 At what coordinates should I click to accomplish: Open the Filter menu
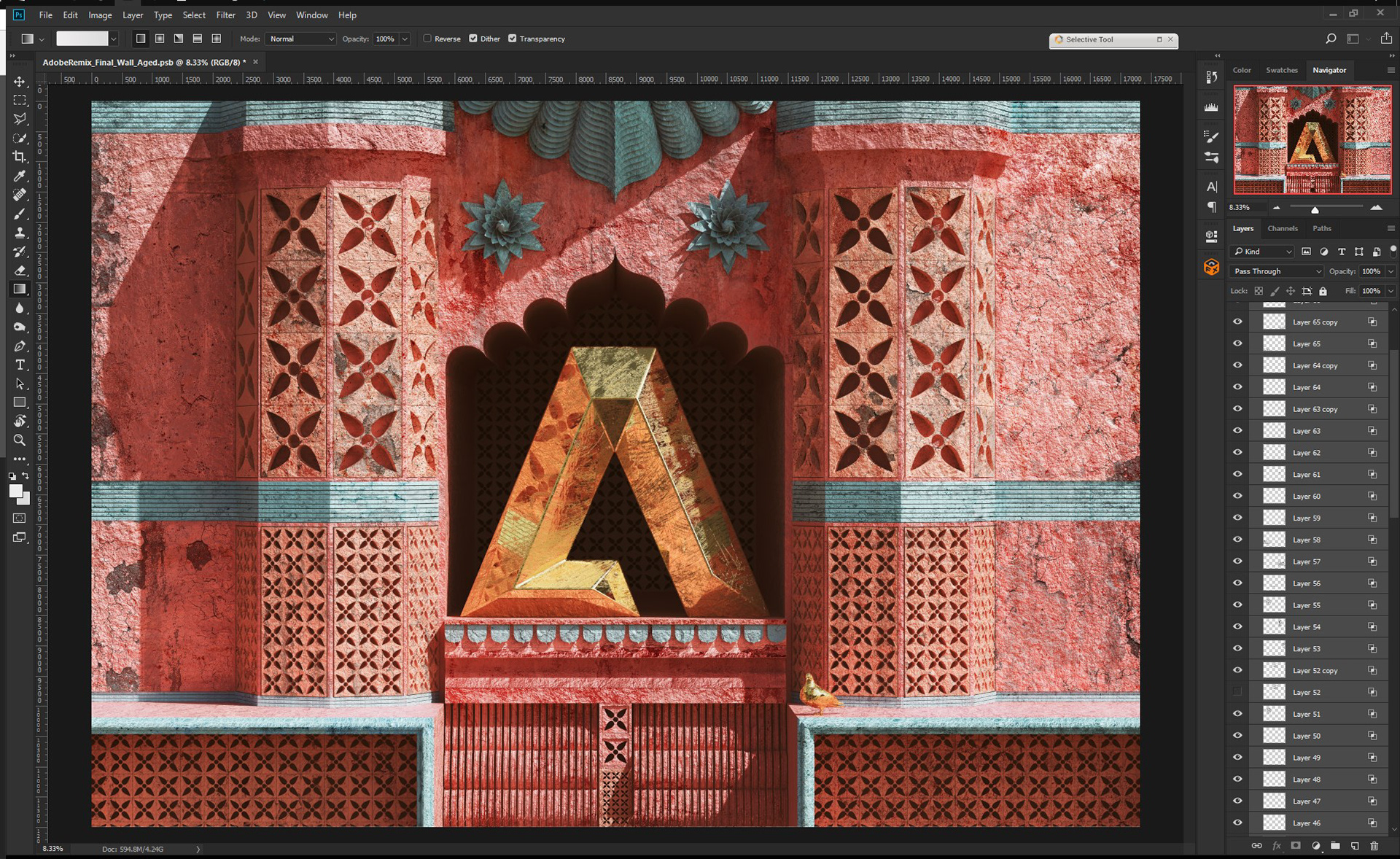[x=225, y=15]
